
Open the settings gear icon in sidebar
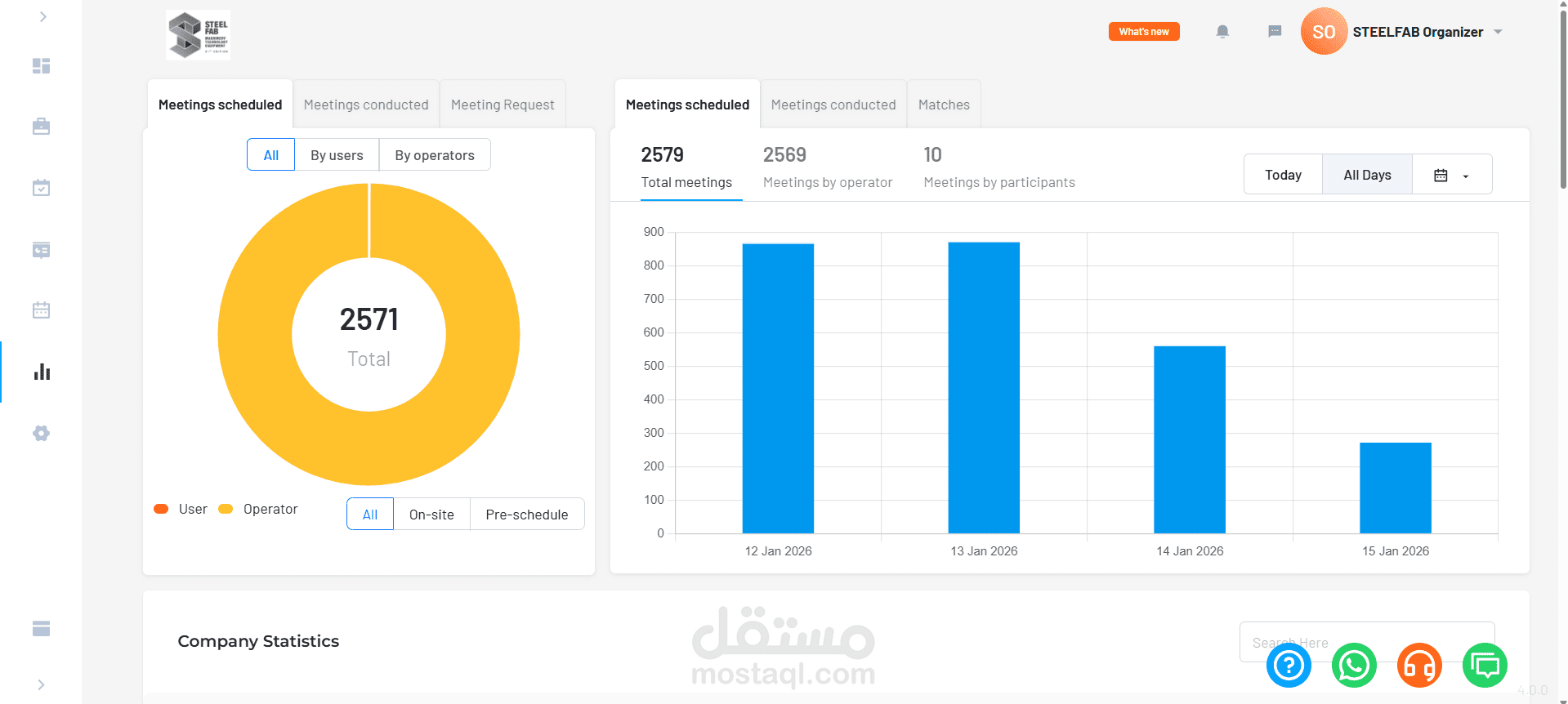[41, 434]
